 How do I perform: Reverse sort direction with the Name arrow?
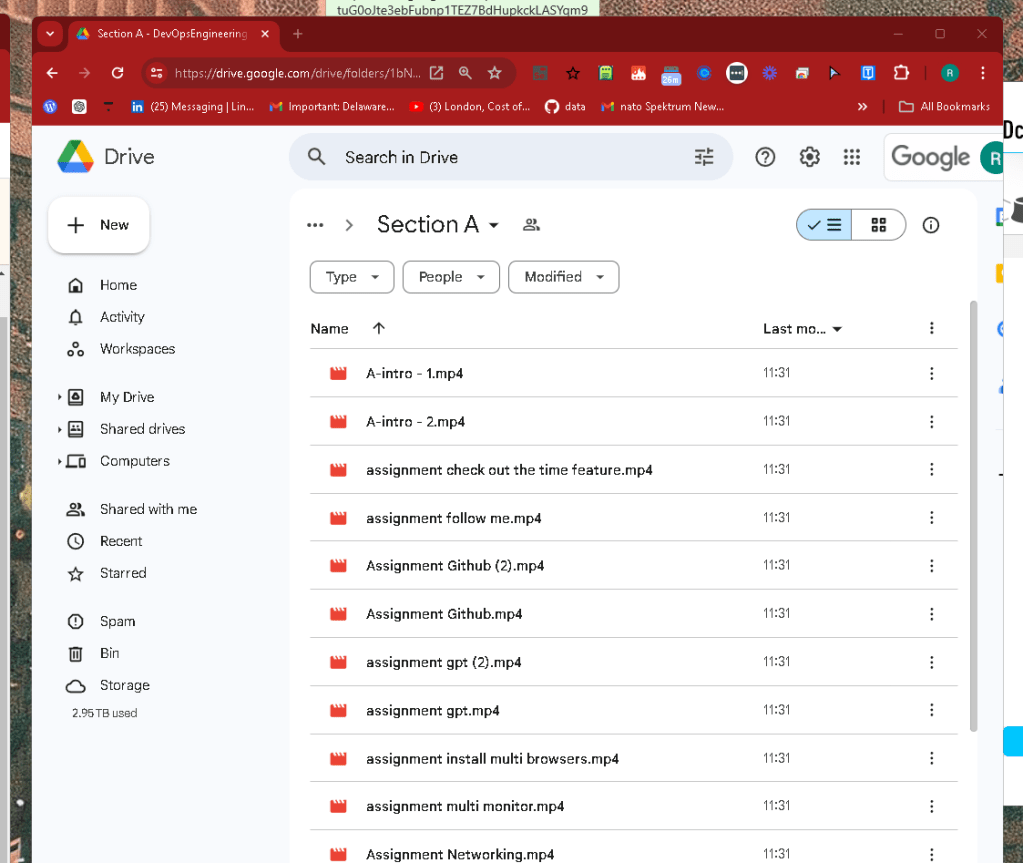coord(378,328)
